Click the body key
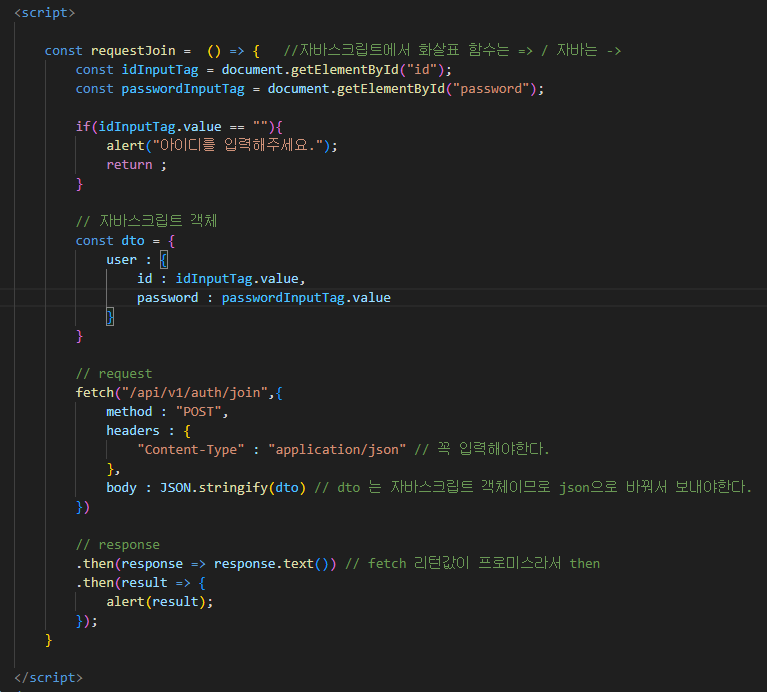Image resolution: width=767 pixels, height=692 pixels. click(121, 488)
